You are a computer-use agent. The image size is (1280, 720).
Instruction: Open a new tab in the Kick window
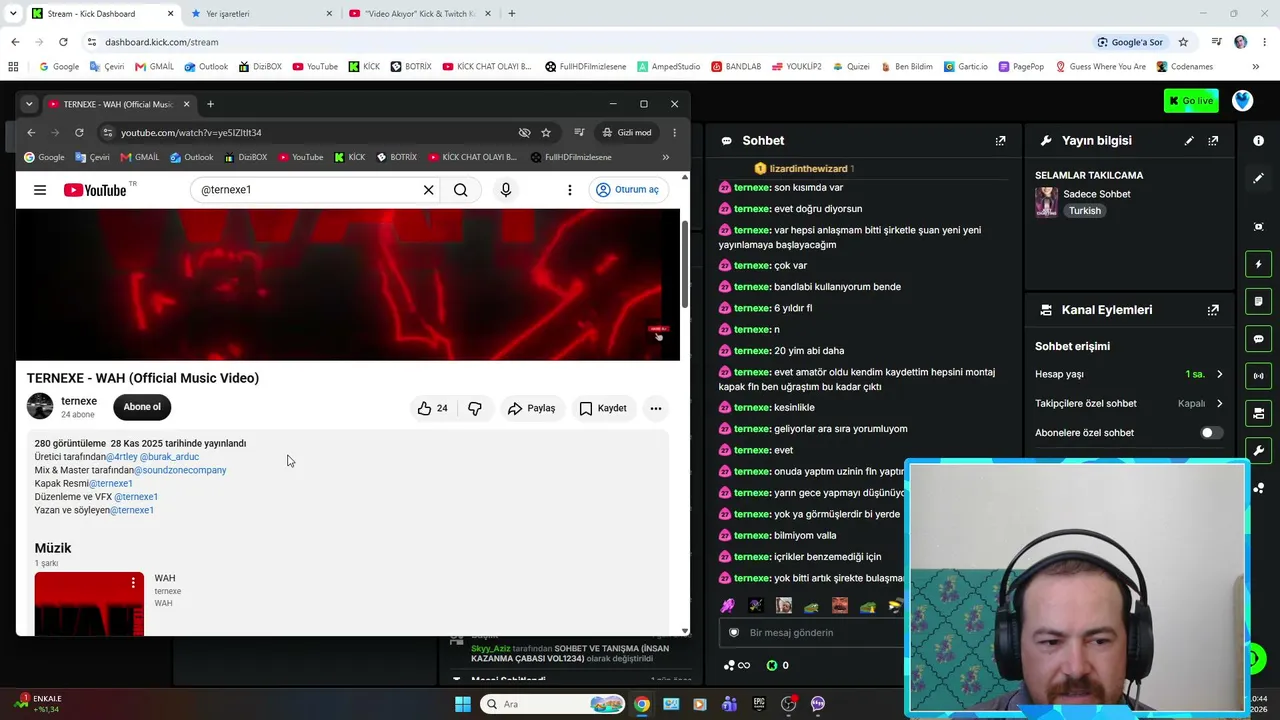click(x=512, y=14)
